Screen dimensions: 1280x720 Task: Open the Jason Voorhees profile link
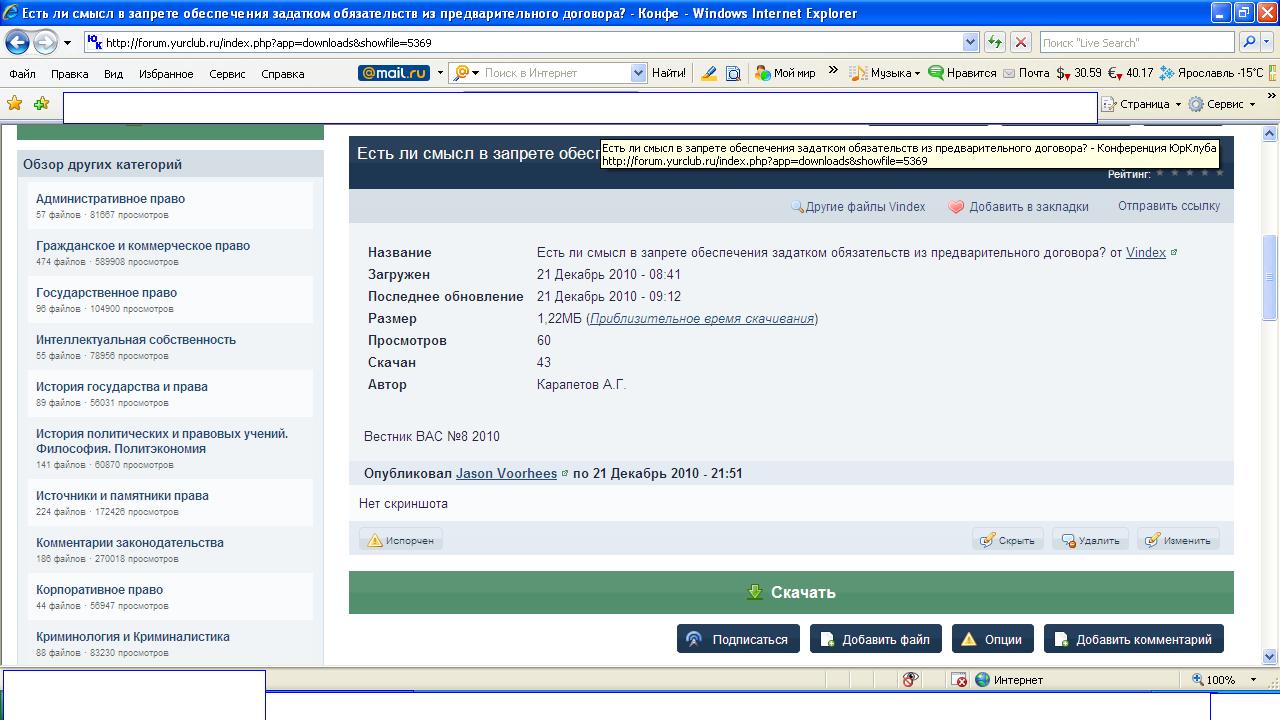pyautogui.click(x=506, y=473)
